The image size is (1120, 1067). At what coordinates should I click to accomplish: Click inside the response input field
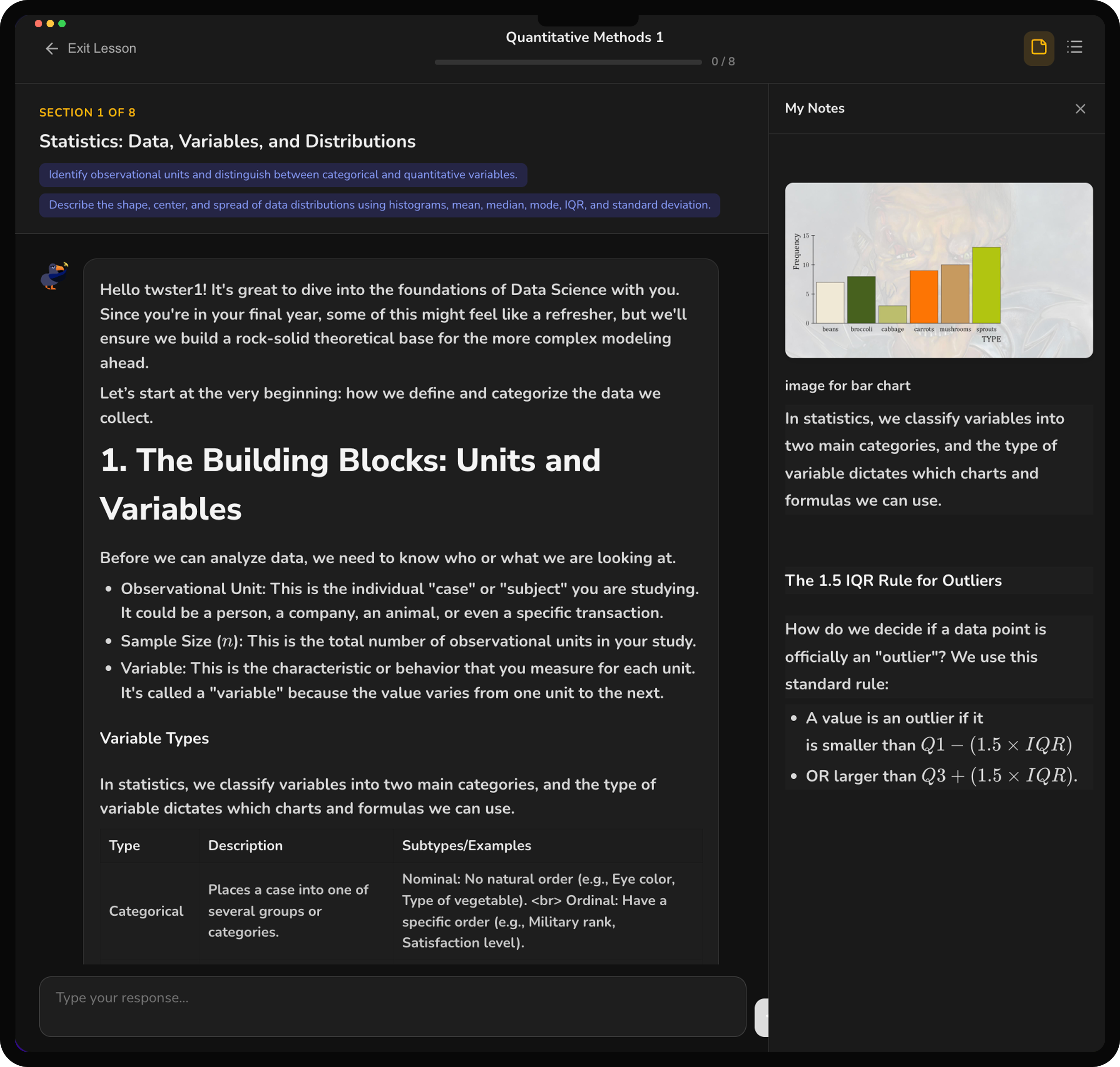[392, 1007]
